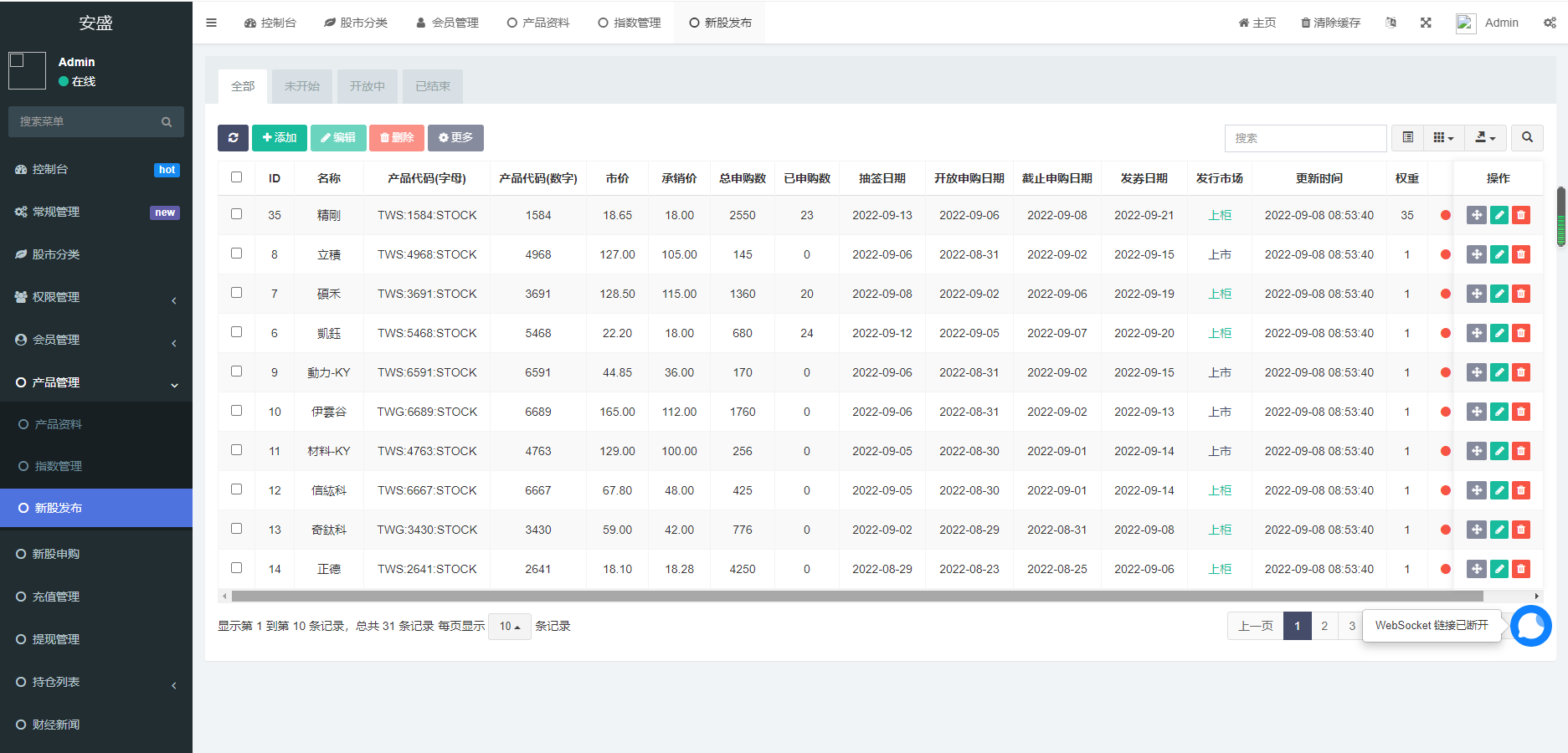The image size is (1568, 753).
Task: Open the language switch icon
Action: coord(1391,23)
